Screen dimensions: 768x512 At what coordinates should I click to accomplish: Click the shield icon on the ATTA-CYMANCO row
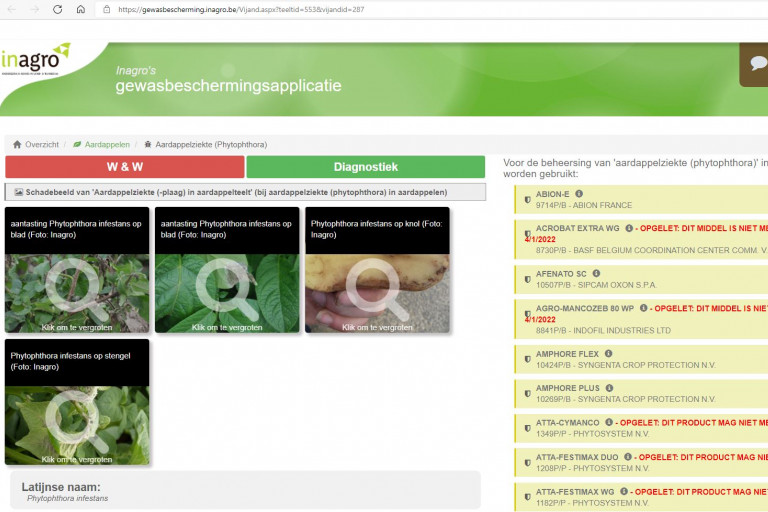coord(528,428)
